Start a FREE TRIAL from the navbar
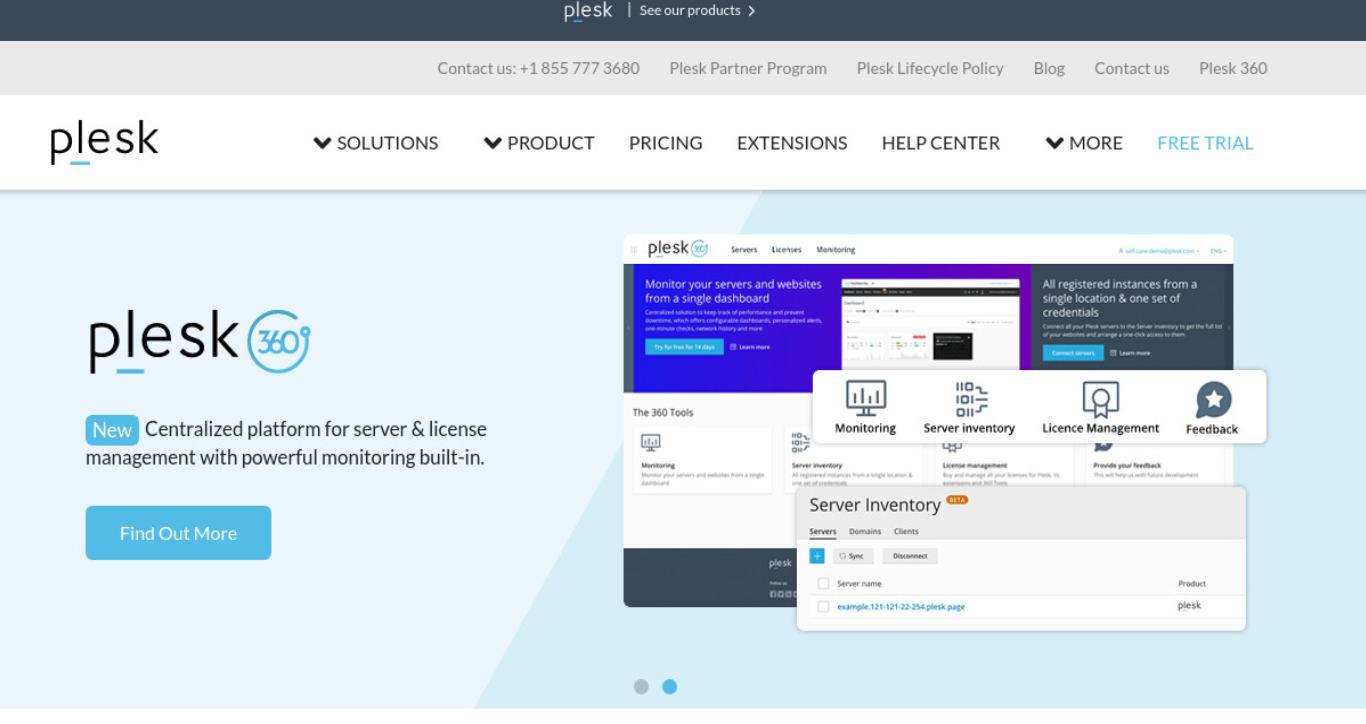Screen dimensions: 1366x724 [x=1205, y=143]
